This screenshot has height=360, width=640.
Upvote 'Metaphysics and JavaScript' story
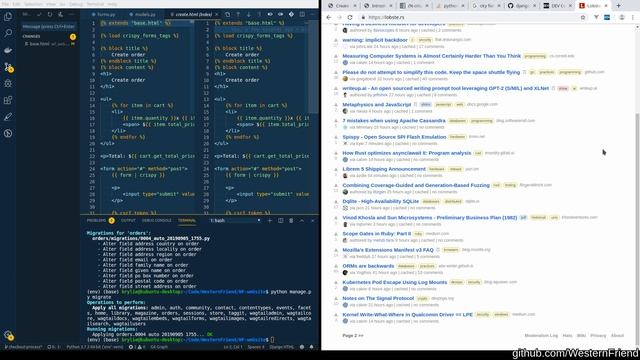[x=336, y=104]
